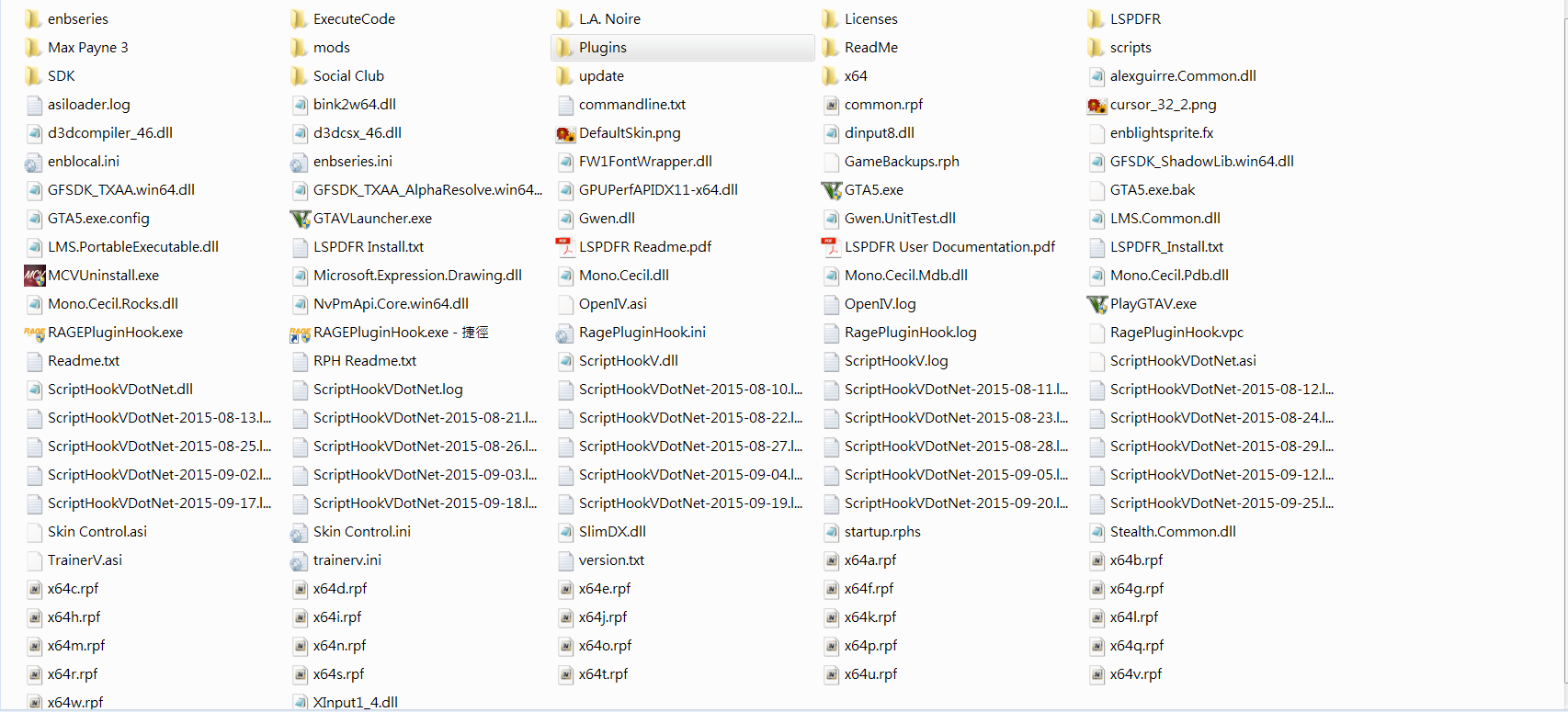Click the enbseries.ini file icon
The image size is (1568, 712).
300,162
